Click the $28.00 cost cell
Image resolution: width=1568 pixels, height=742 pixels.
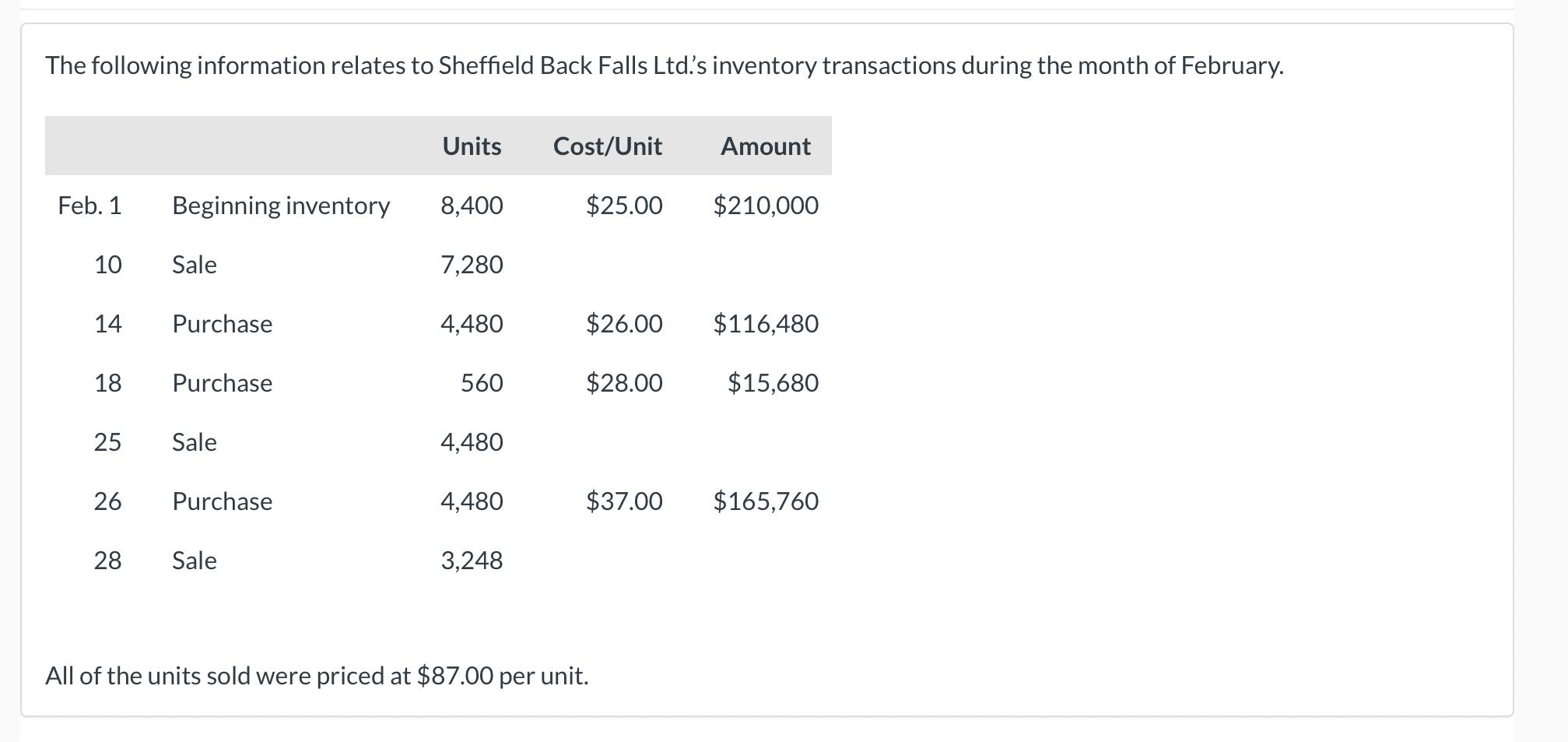[x=624, y=383]
